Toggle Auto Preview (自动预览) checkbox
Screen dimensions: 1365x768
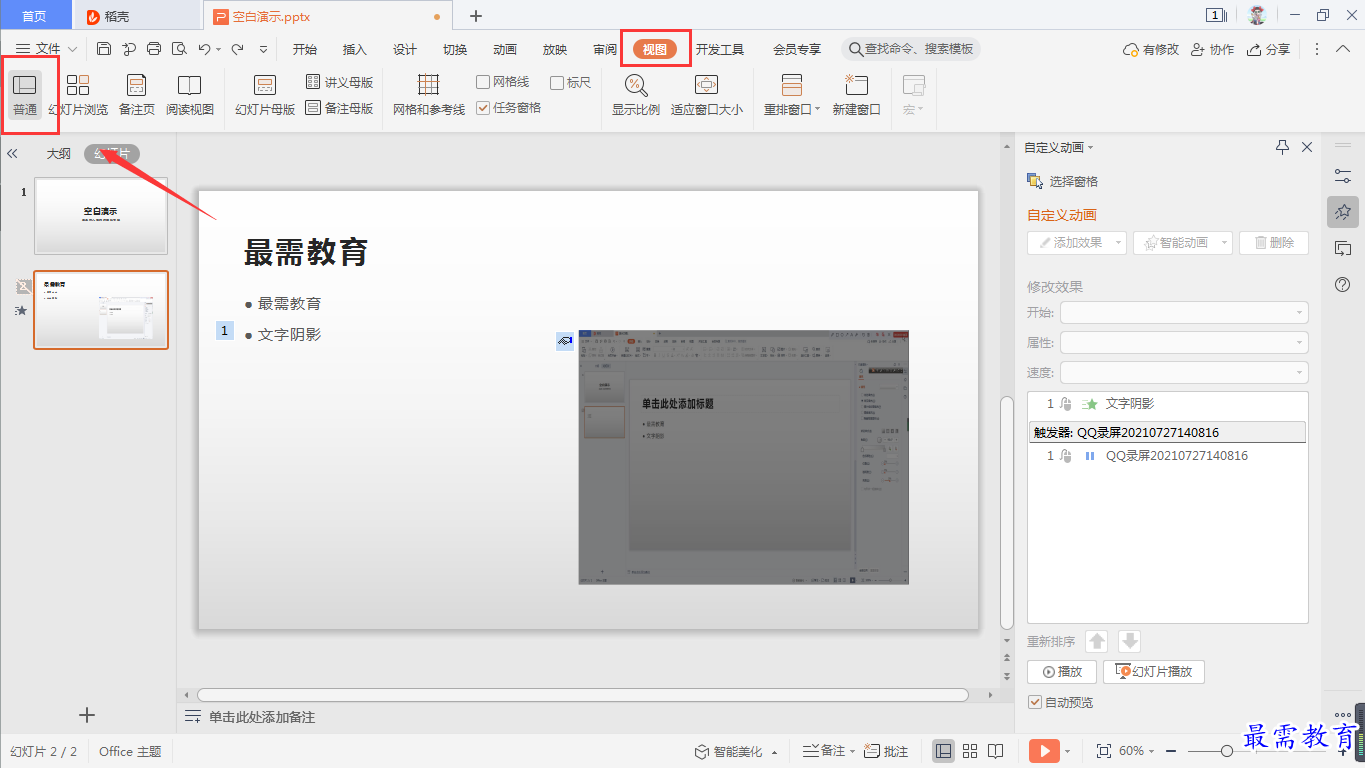point(1061,702)
